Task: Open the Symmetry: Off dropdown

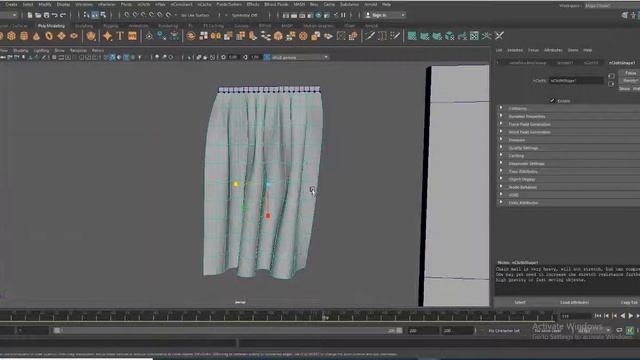Action: tap(245, 15)
